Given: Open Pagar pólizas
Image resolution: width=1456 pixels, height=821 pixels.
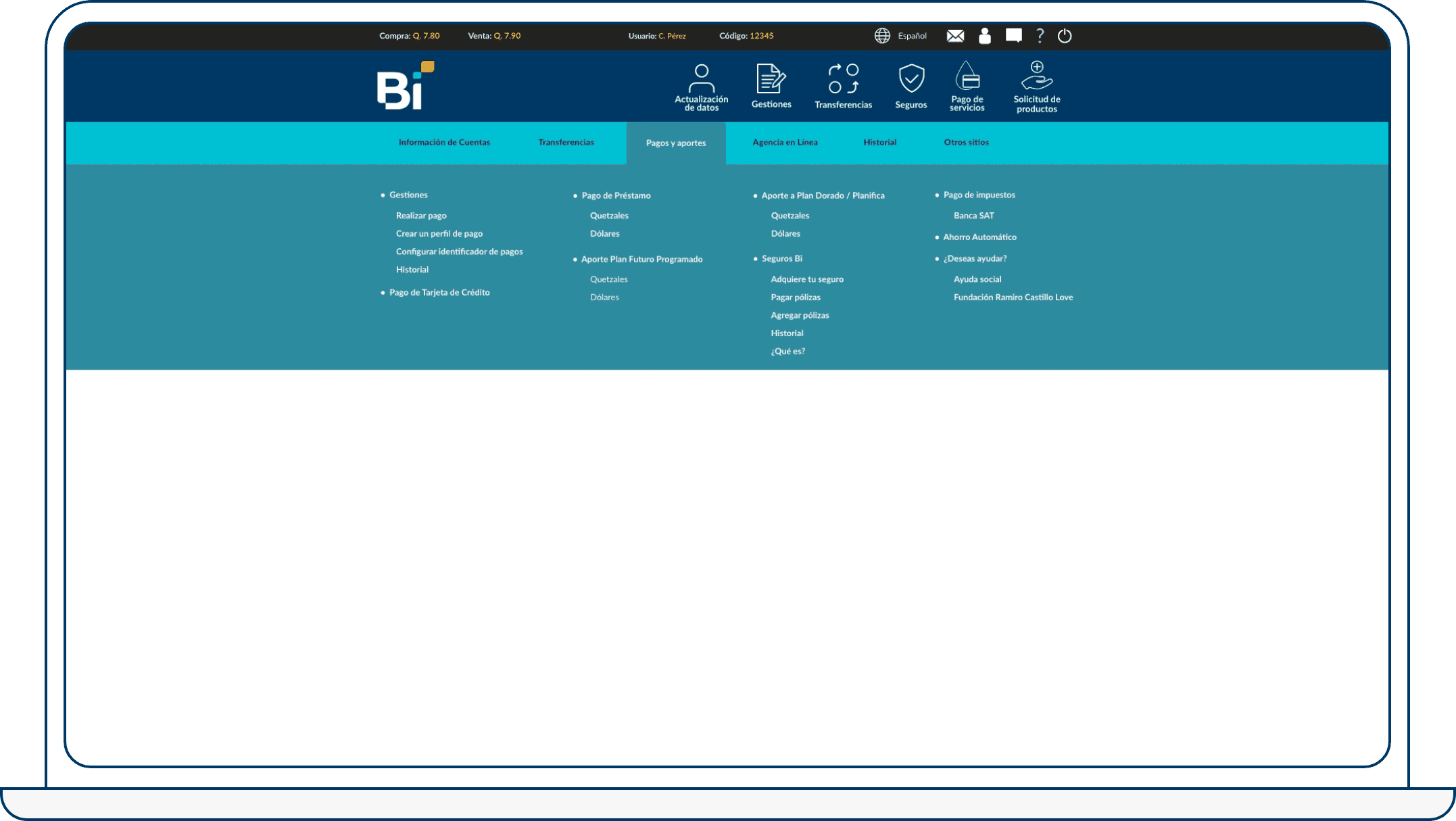Looking at the screenshot, I should [x=796, y=297].
